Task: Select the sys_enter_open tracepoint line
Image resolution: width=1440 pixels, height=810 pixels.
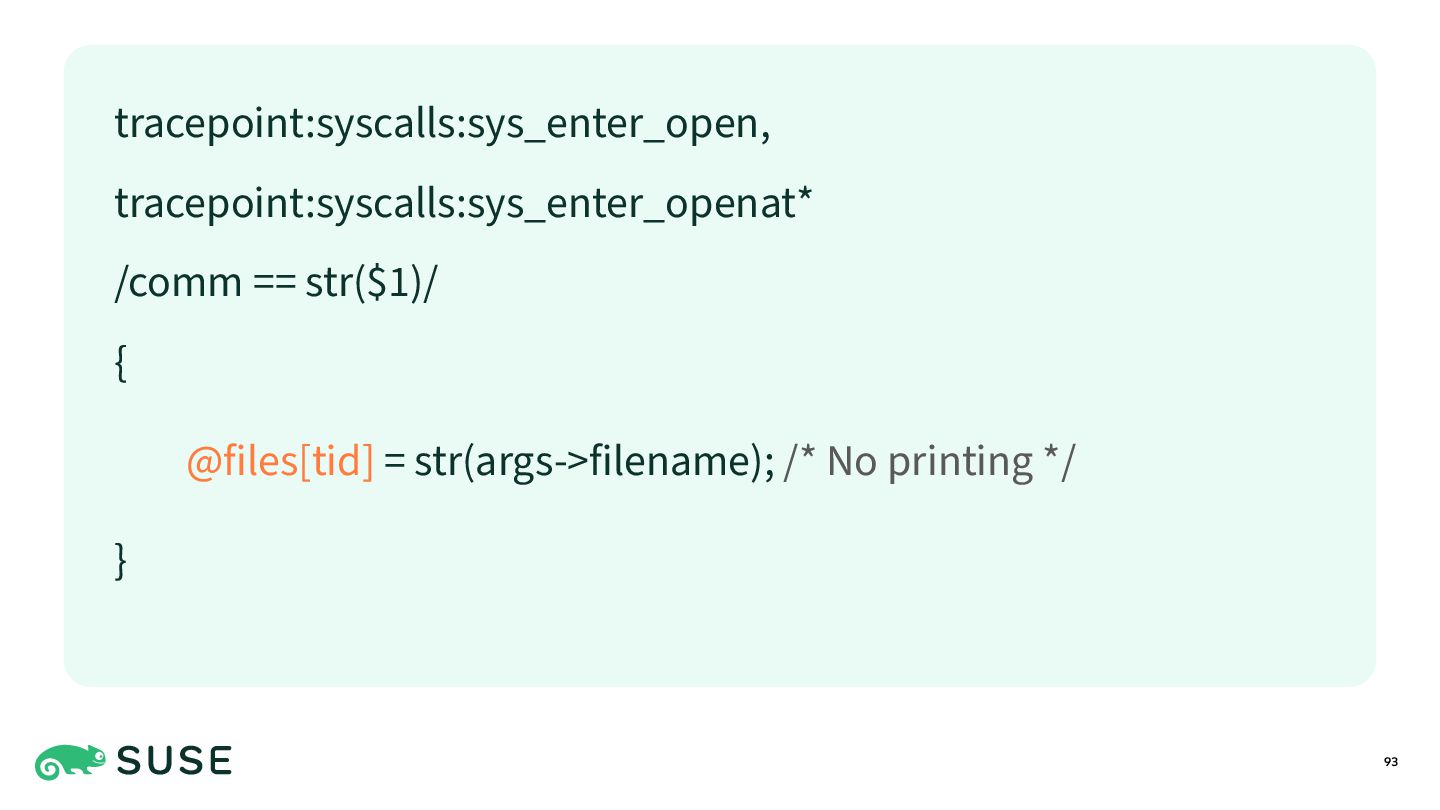Action: coord(443,124)
